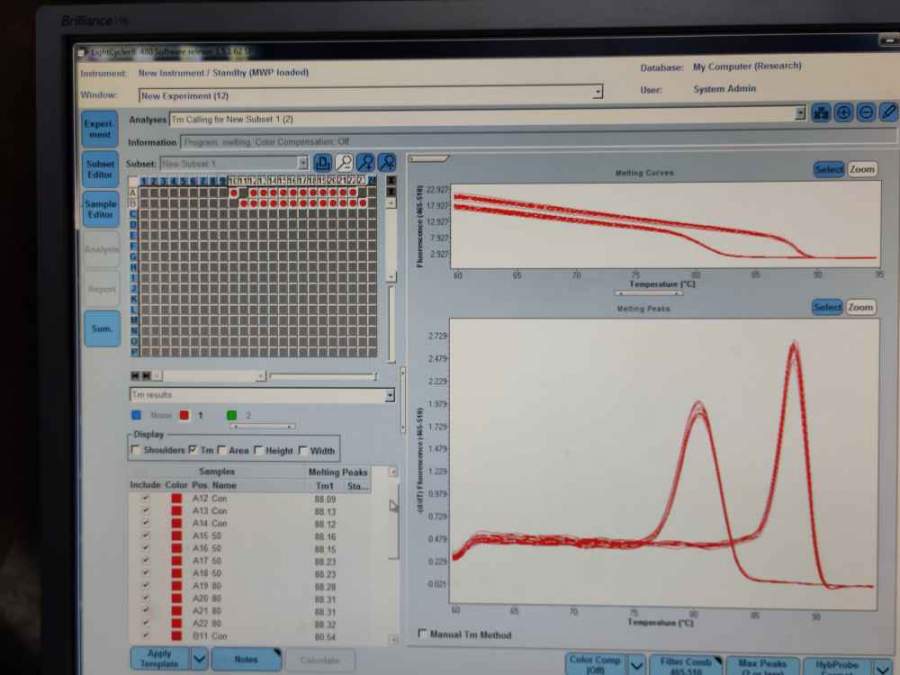900x675 pixels.
Task: Click the first legend playback icon
Action: pos(135,375)
